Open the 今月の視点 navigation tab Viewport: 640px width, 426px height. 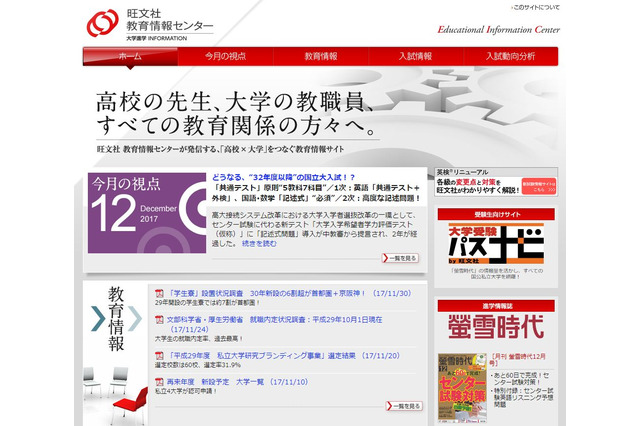225,56
